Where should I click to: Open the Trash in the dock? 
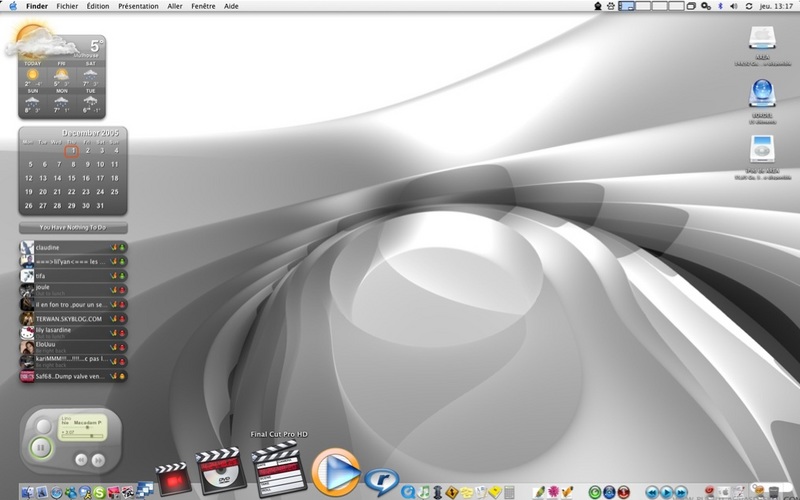click(x=773, y=492)
